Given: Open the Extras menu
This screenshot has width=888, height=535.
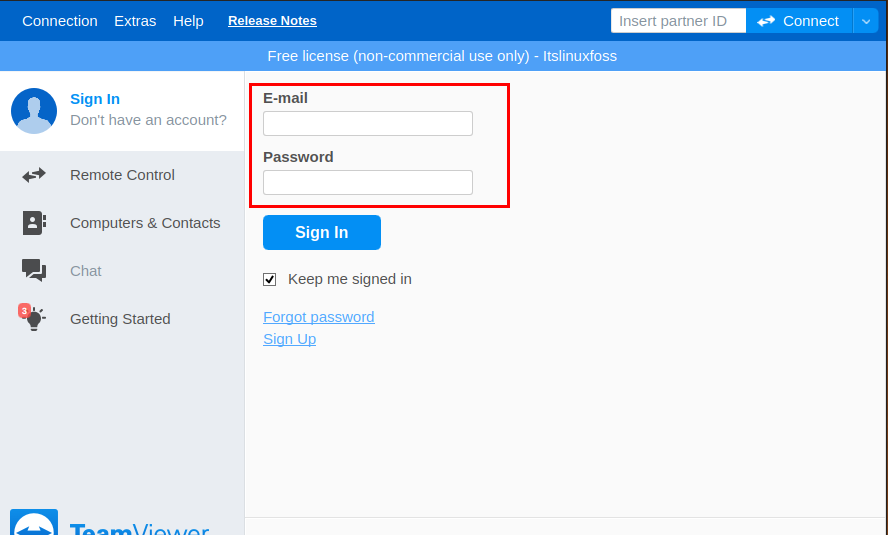Looking at the screenshot, I should click(135, 21).
